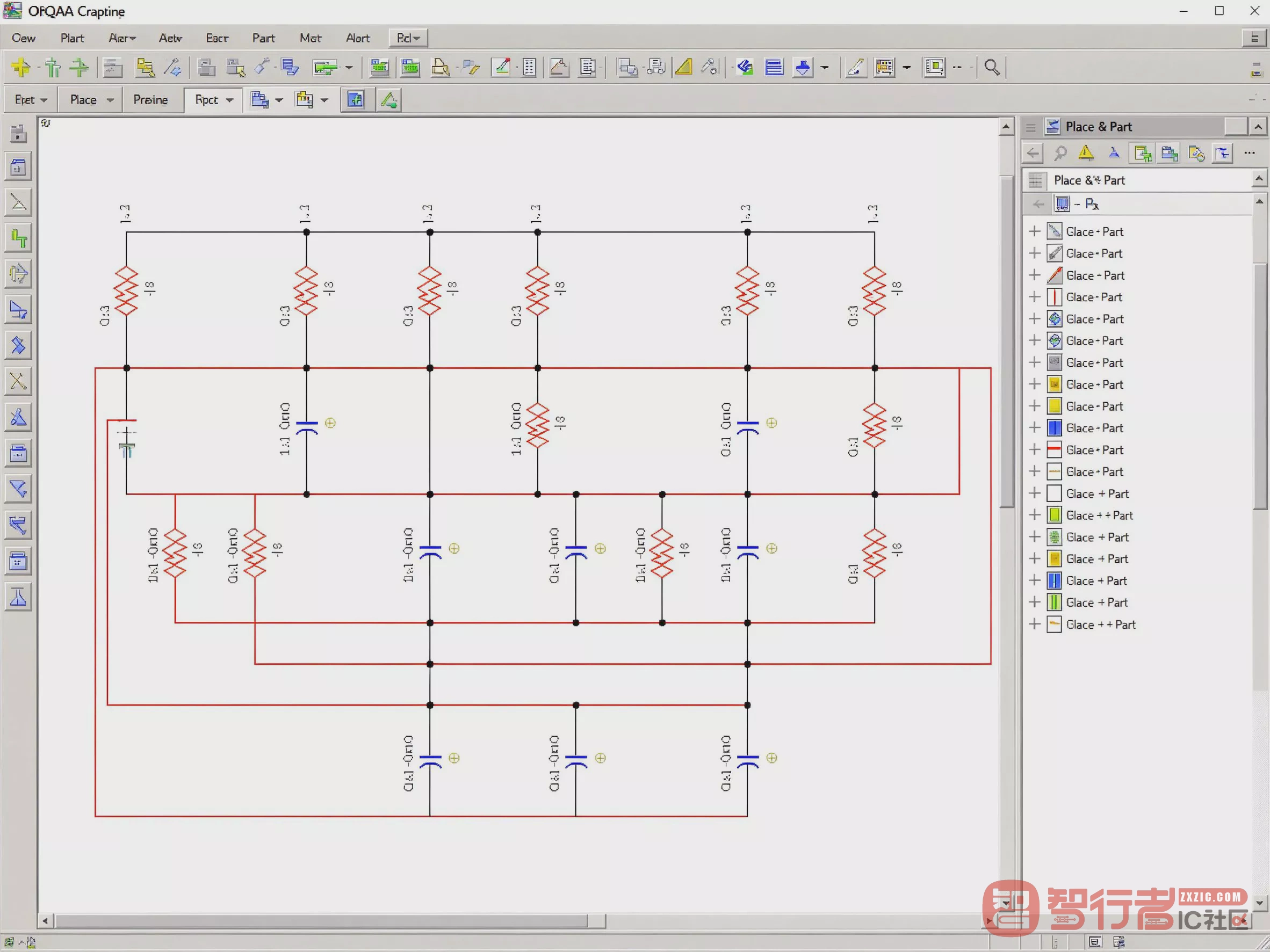Click the key search icon in the Place & Part toolbar
Image resolution: width=1270 pixels, height=952 pixels.
(x=1060, y=152)
